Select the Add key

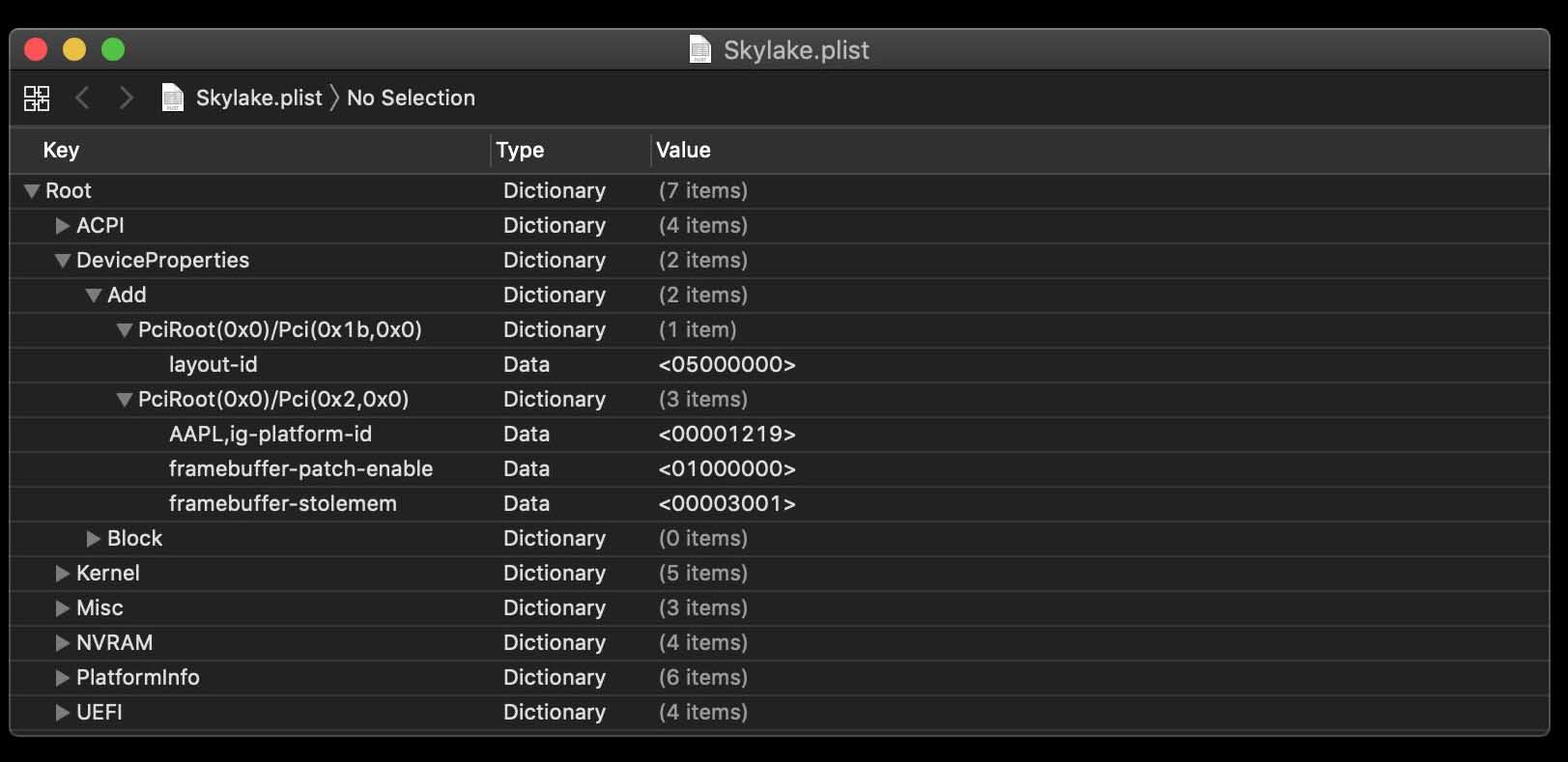(127, 295)
